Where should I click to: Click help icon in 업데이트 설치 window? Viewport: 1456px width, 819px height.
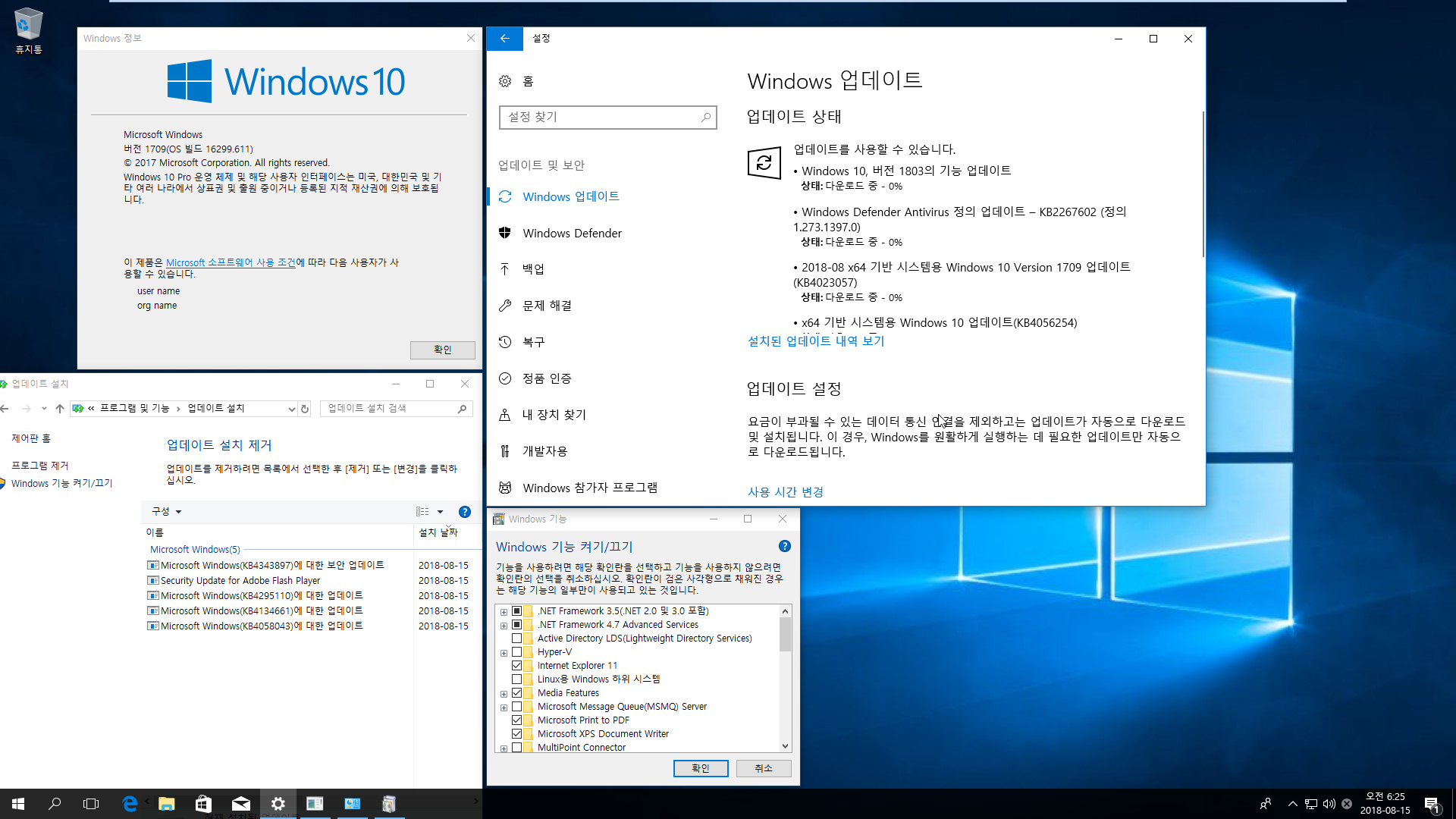(x=465, y=512)
